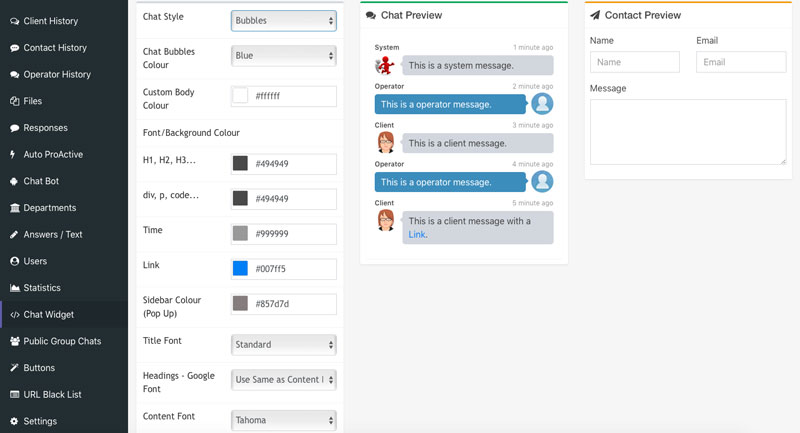Screen dimensions: 800x433
Task: Click the Chat Bot android icon in sidebar
Action: pos(14,181)
